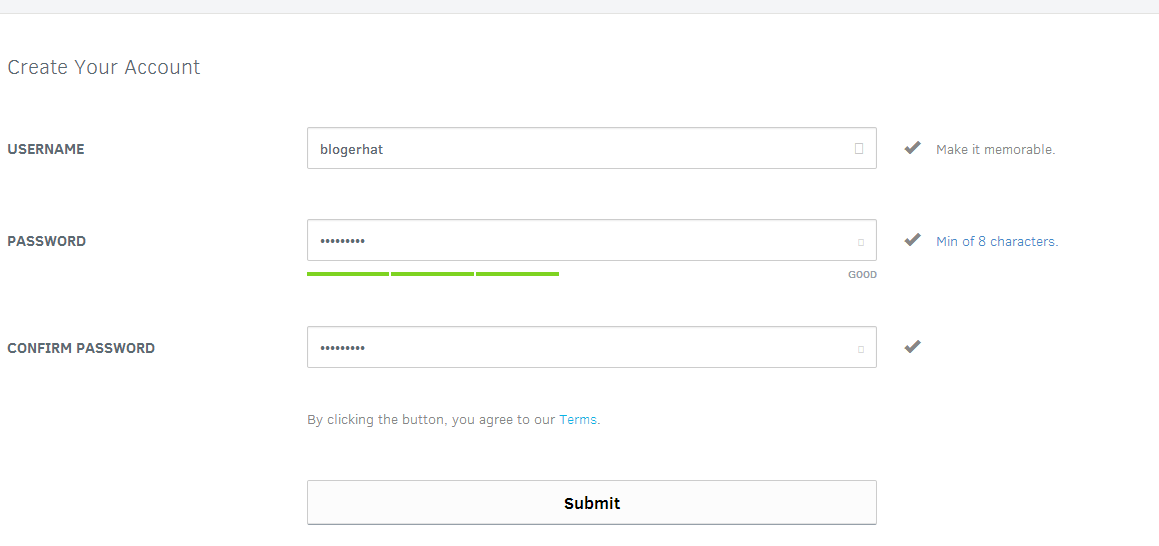This screenshot has height=546, width=1159.
Task: Click into the Password input field
Action: [592, 240]
